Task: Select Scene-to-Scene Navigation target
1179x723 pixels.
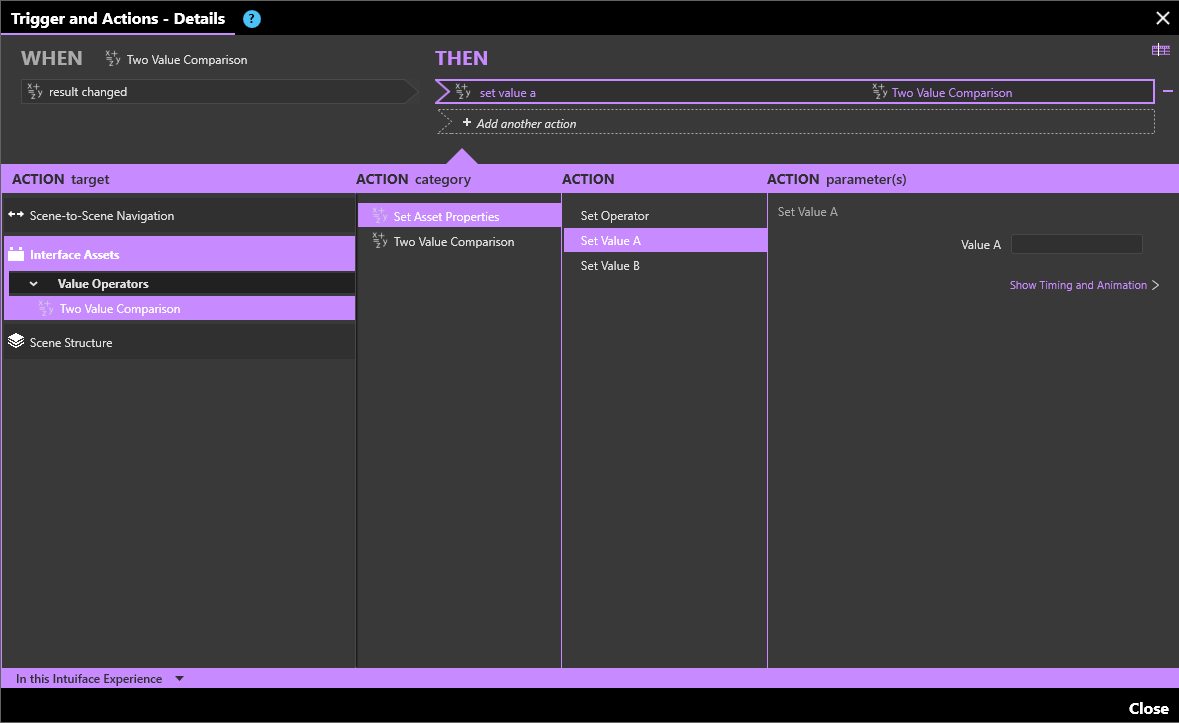Action: pos(179,216)
